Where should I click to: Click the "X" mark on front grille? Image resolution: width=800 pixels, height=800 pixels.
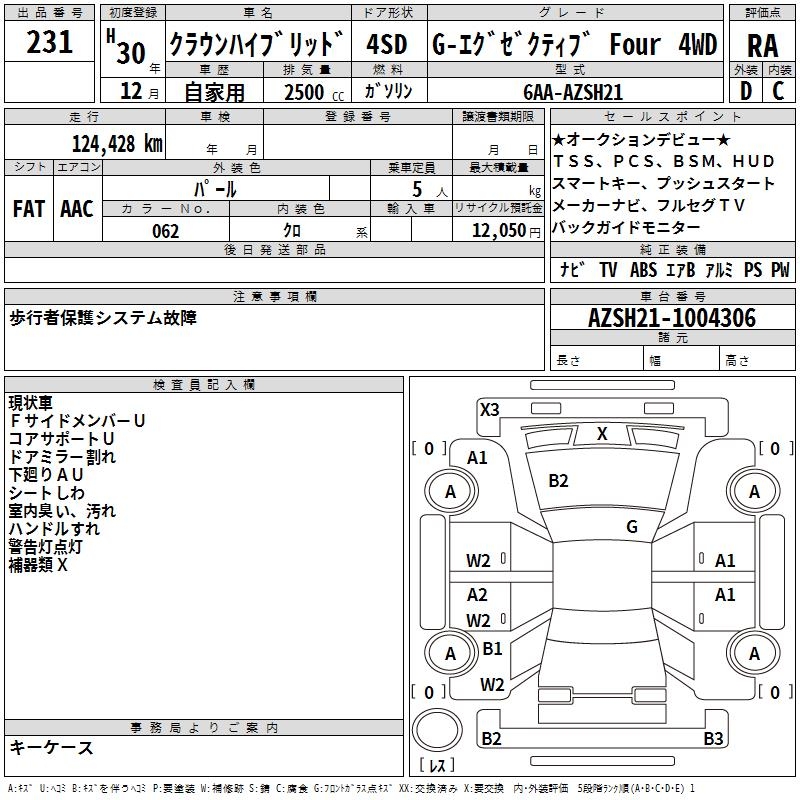(602, 434)
